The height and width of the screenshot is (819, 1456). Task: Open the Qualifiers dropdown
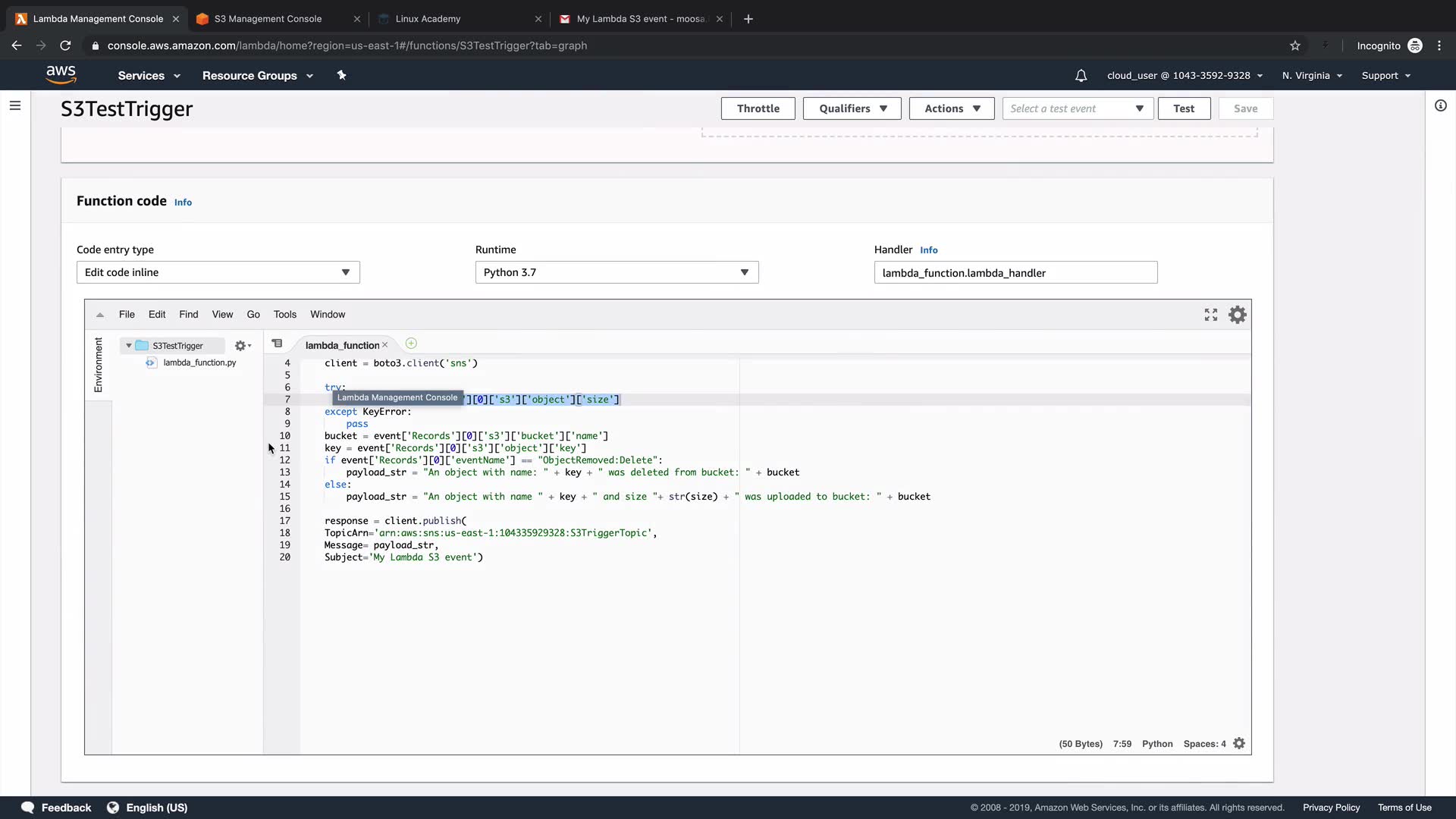pos(852,108)
